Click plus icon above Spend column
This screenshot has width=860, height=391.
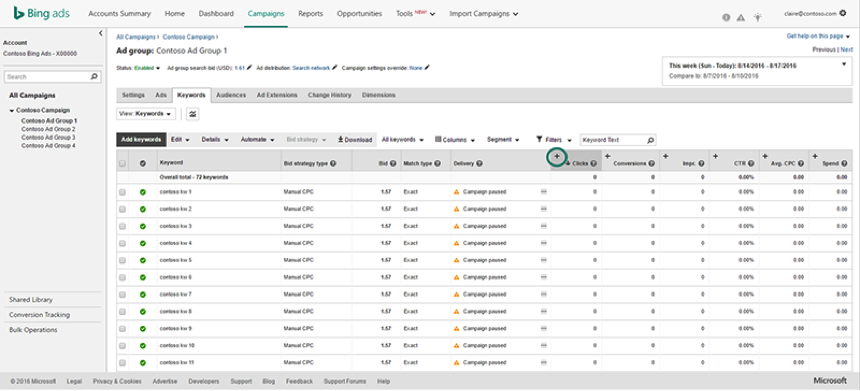(x=815, y=157)
